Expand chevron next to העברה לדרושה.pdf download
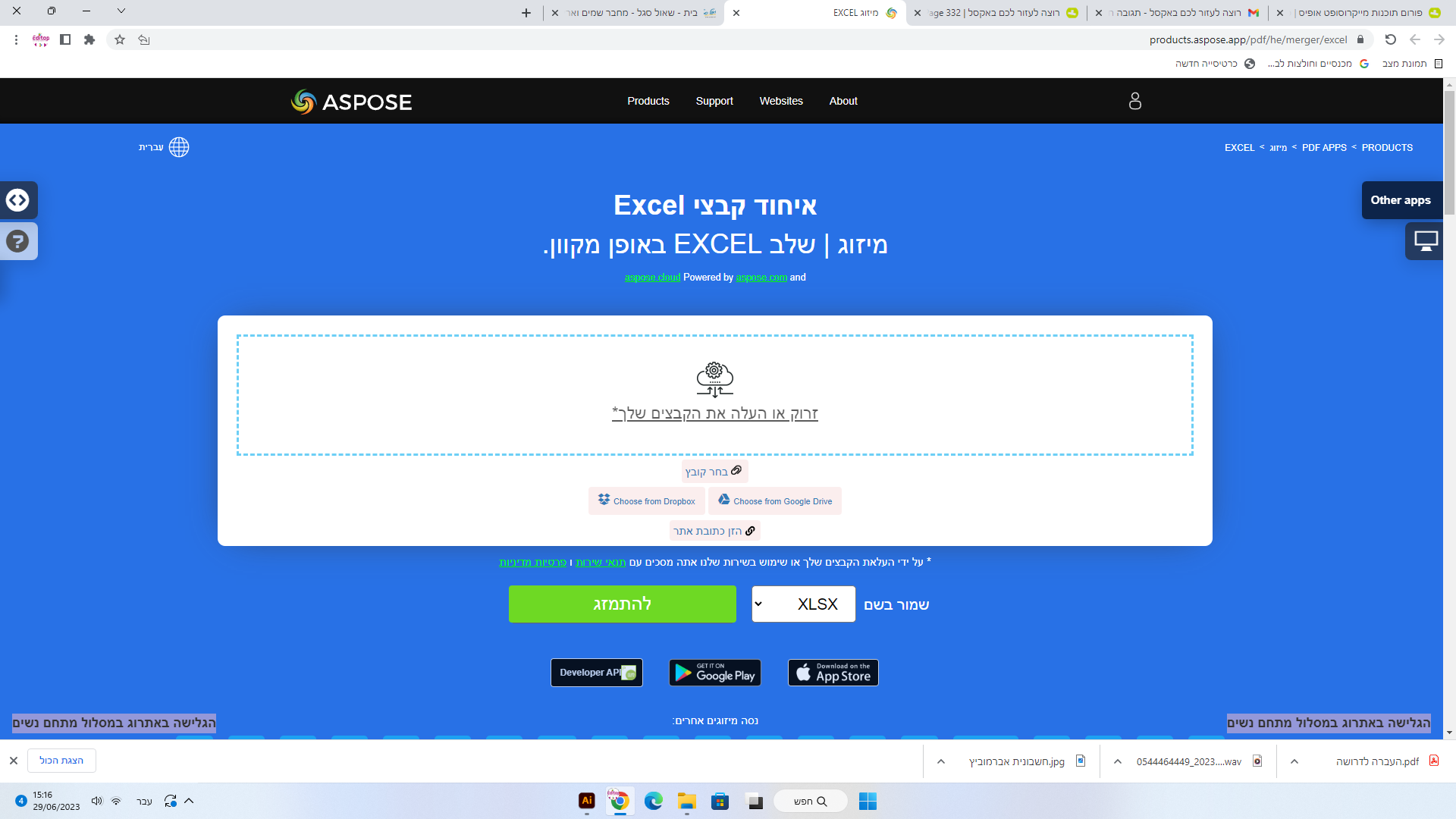The width and height of the screenshot is (1456, 819). (x=1294, y=761)
